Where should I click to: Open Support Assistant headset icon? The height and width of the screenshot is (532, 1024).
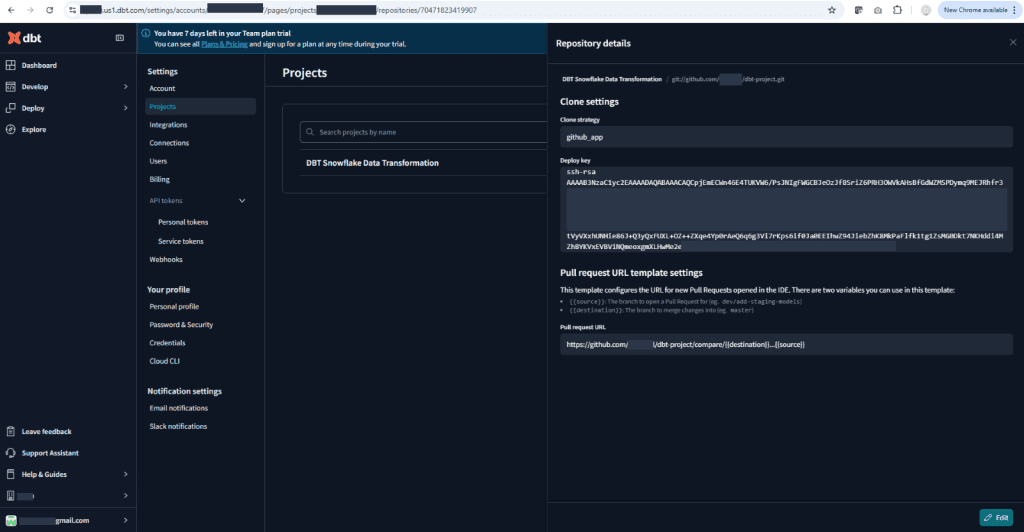[x=12, y=453]
